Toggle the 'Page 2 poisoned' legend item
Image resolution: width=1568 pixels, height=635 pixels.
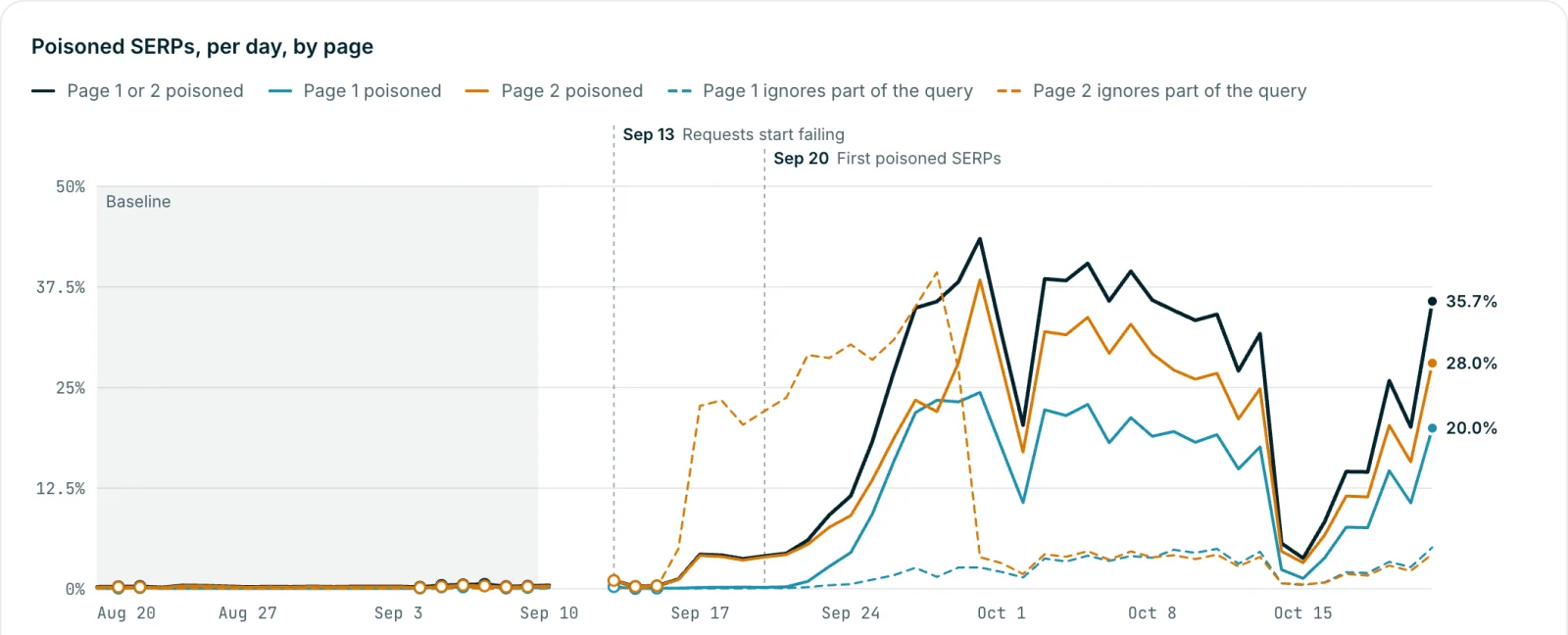pos(554,91)
